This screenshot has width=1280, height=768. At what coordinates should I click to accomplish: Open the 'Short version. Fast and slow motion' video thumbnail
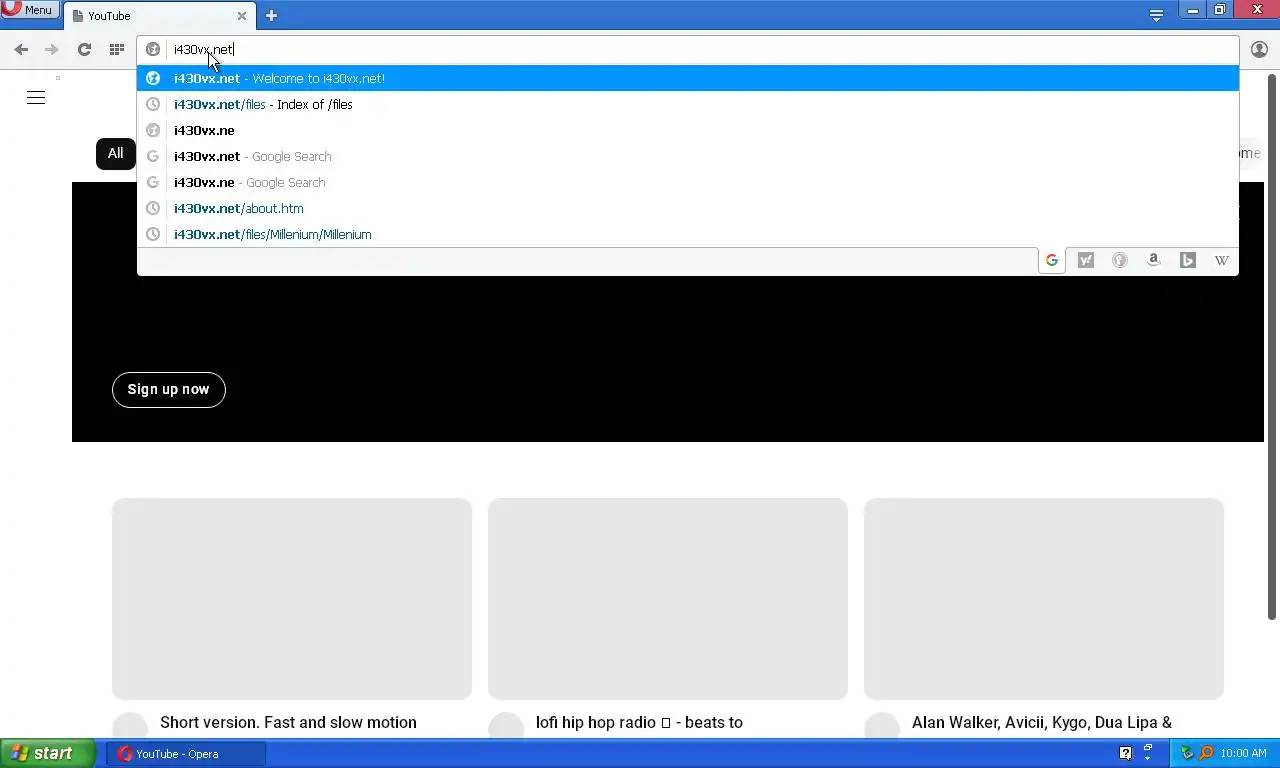(x=292, y=599)
